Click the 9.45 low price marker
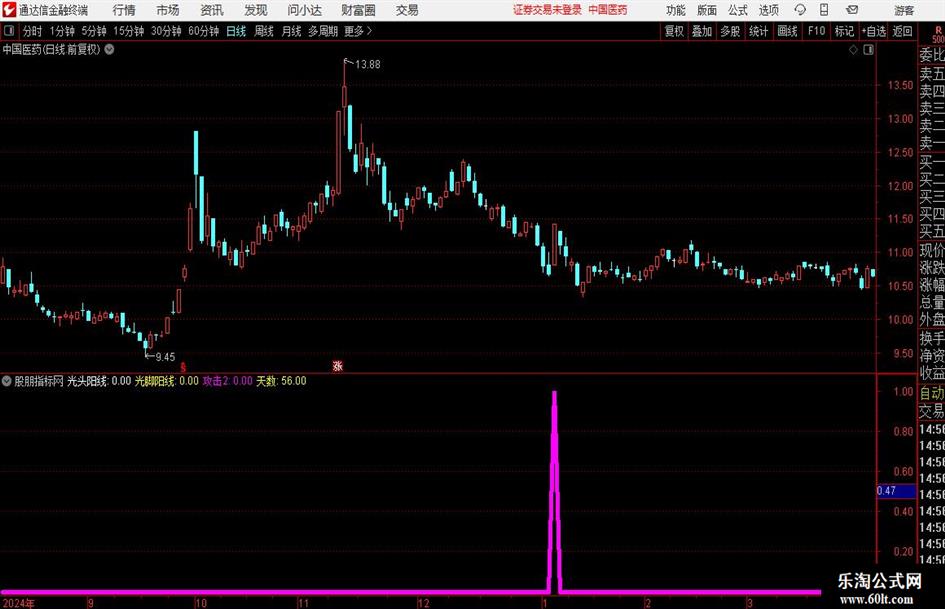945x609 pixels. 165,357
